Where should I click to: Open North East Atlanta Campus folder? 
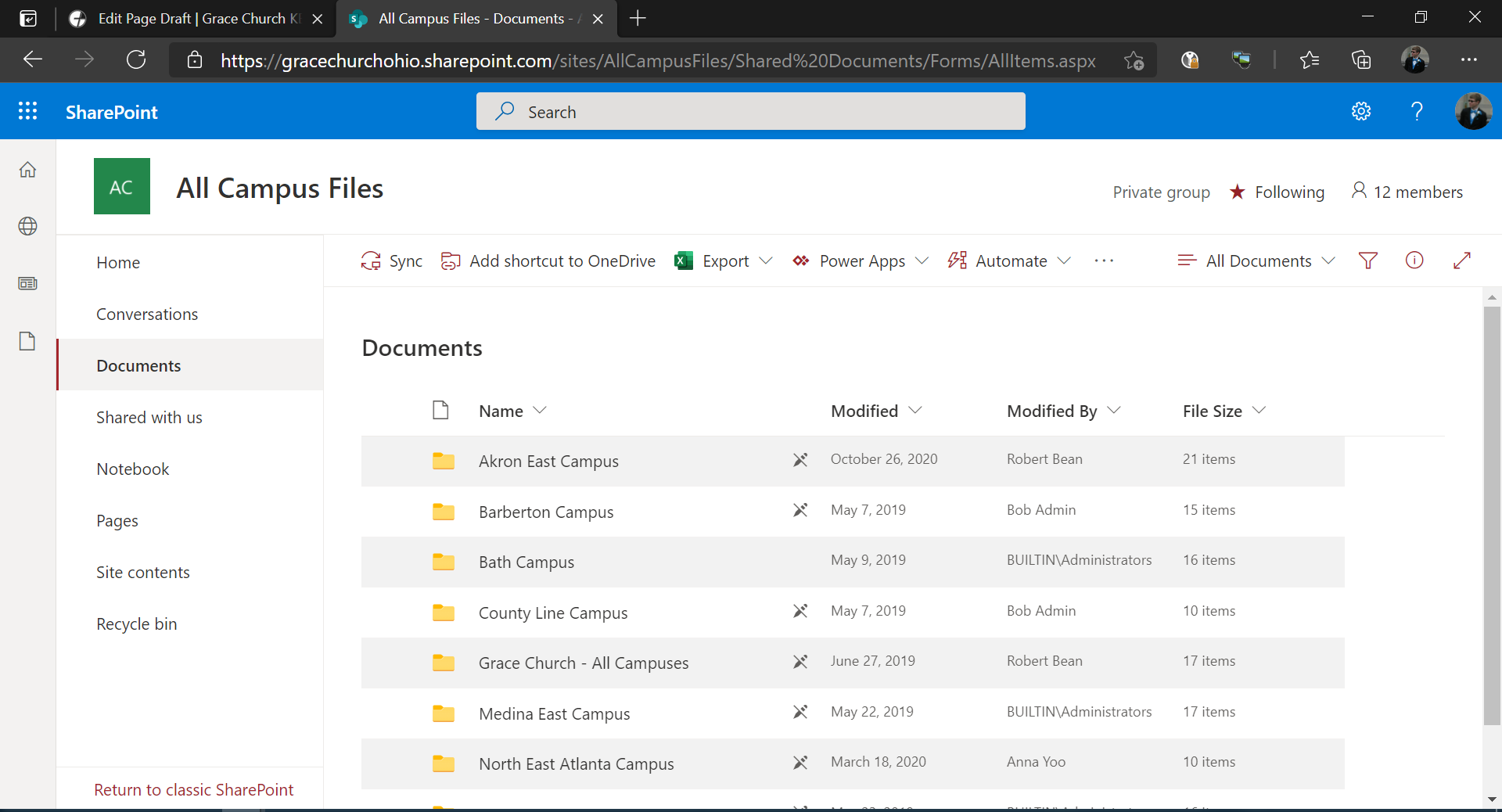tap(576, 763)
